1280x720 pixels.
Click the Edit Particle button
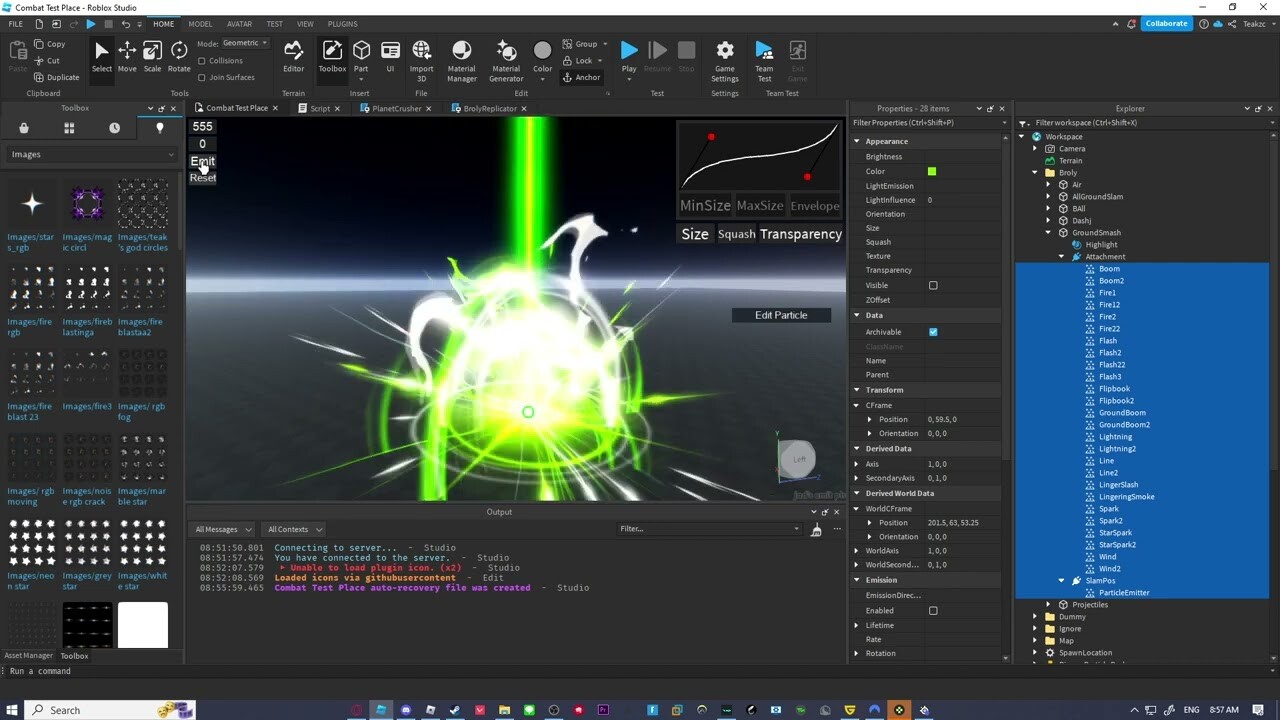[x=781, y=315]
